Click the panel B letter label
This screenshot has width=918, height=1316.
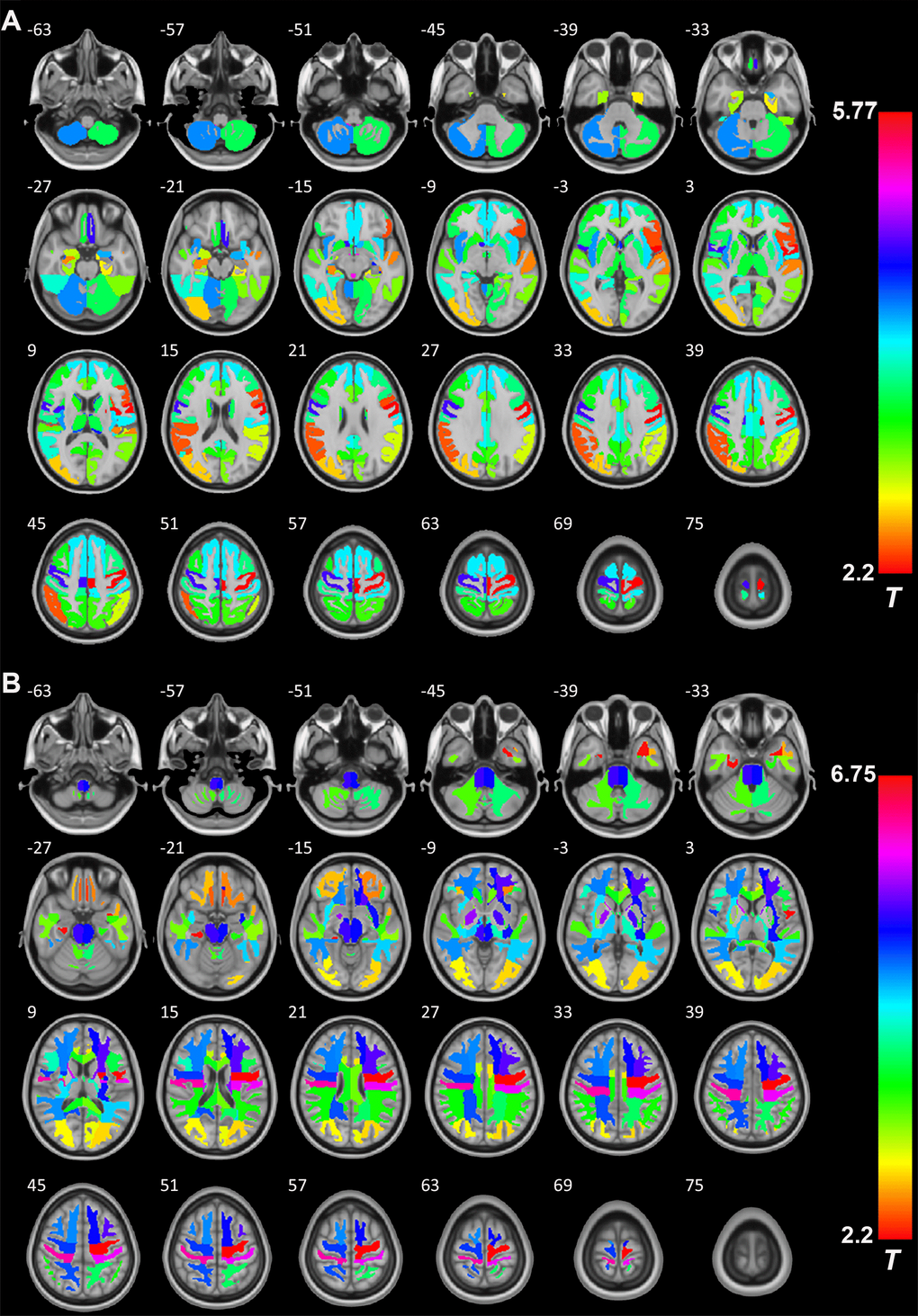11,683
